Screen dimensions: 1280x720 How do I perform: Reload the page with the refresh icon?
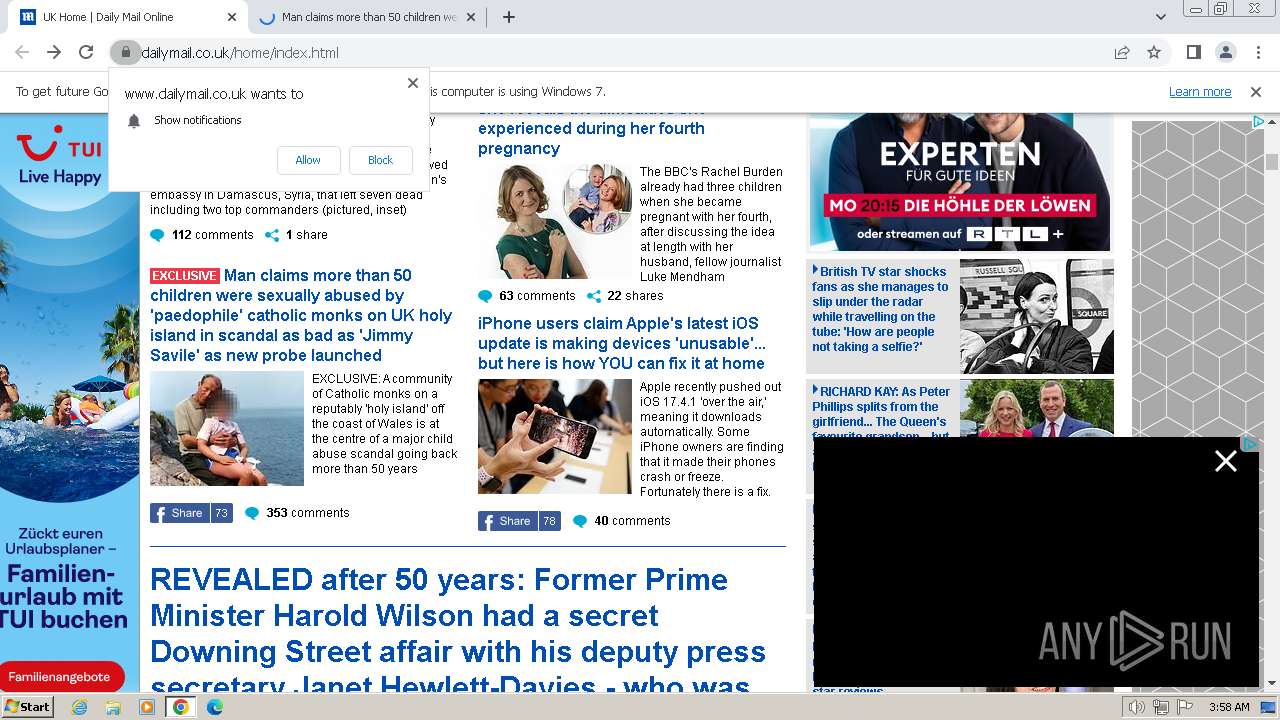click(86, 52)
